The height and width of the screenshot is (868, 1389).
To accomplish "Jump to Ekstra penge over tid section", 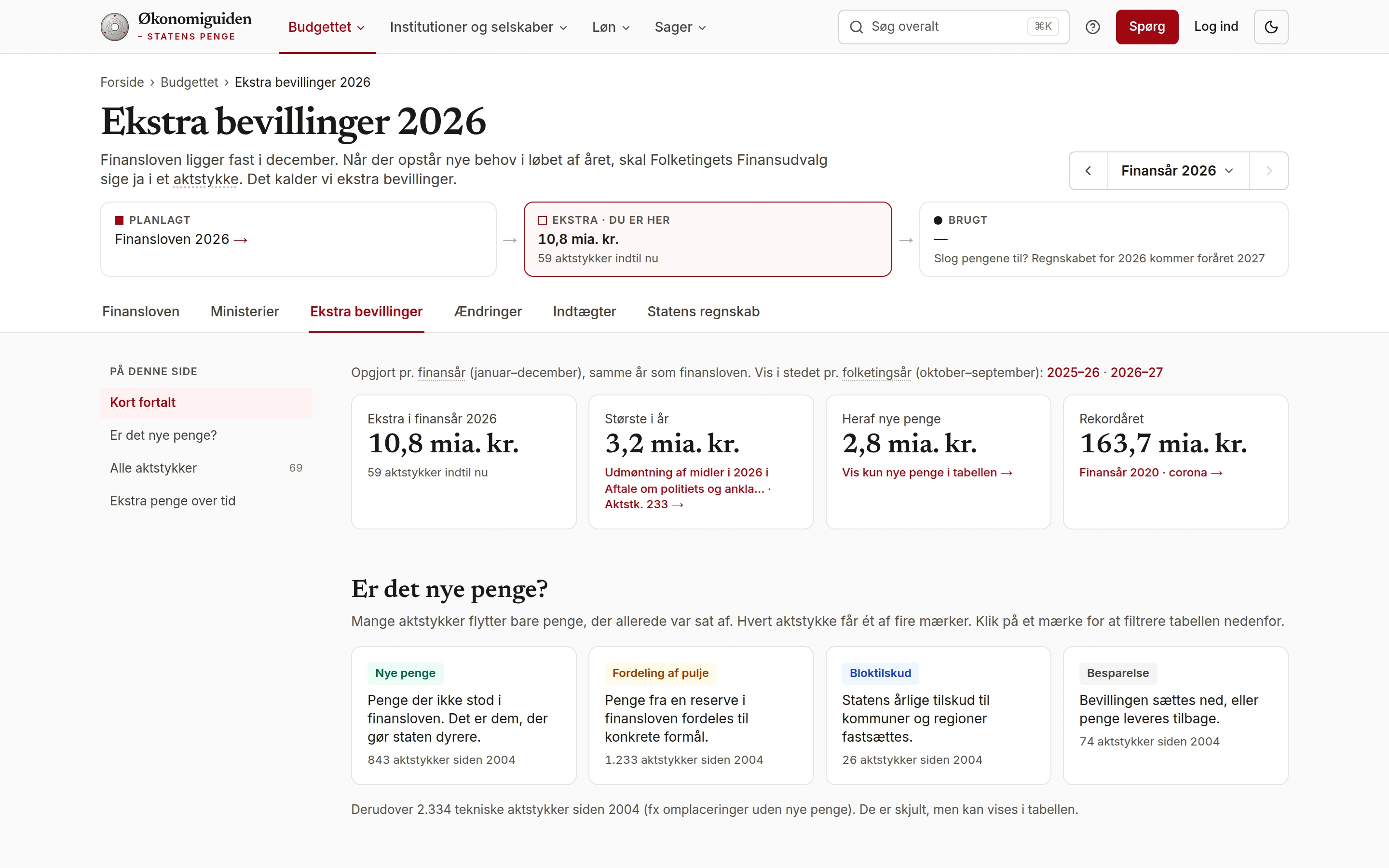I will (206, 501).
